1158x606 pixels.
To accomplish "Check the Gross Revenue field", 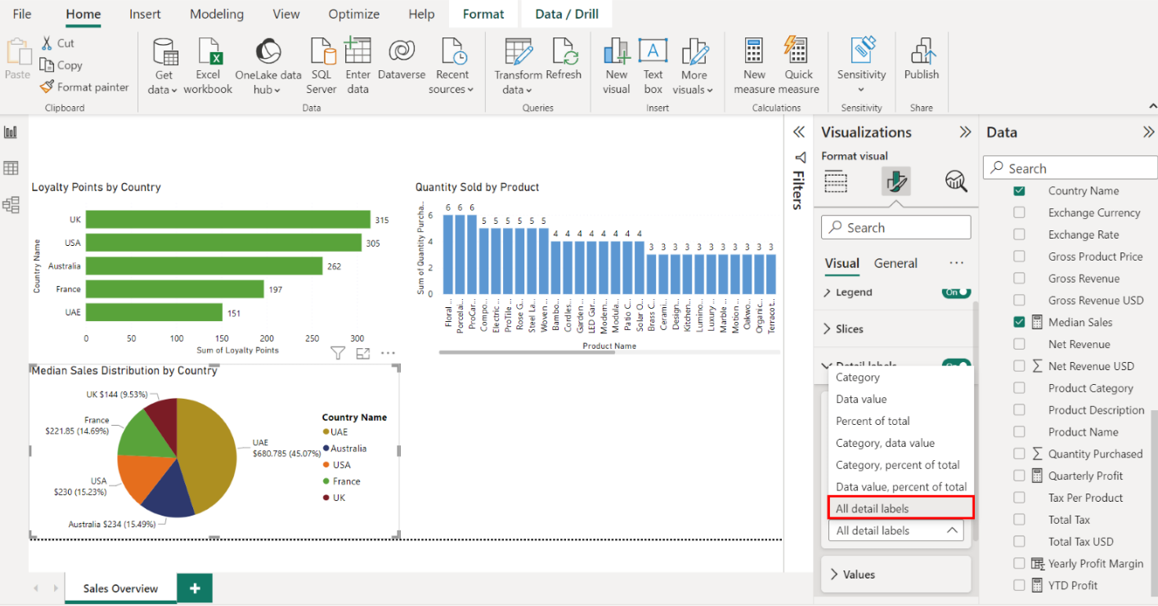I will pos(1019,279).
